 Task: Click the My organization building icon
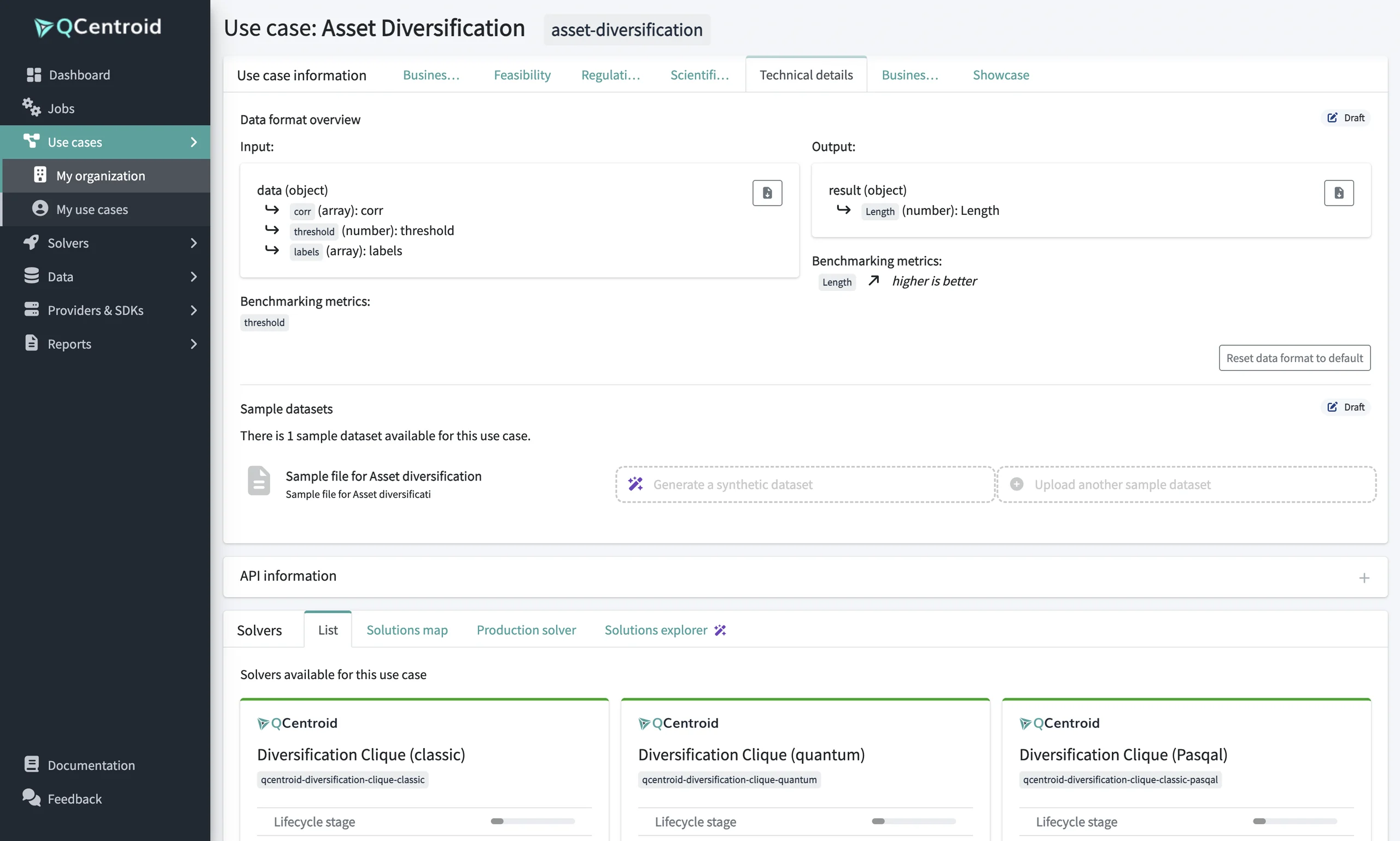(x=40, y=174)
